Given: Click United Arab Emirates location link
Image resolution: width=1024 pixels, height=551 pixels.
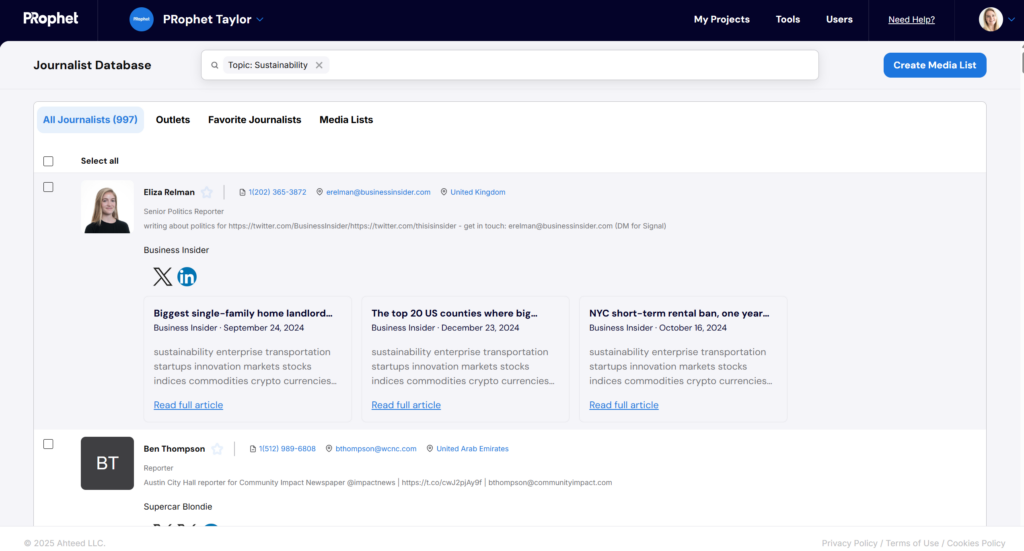Looking at the screenshot, I should 472,449.
